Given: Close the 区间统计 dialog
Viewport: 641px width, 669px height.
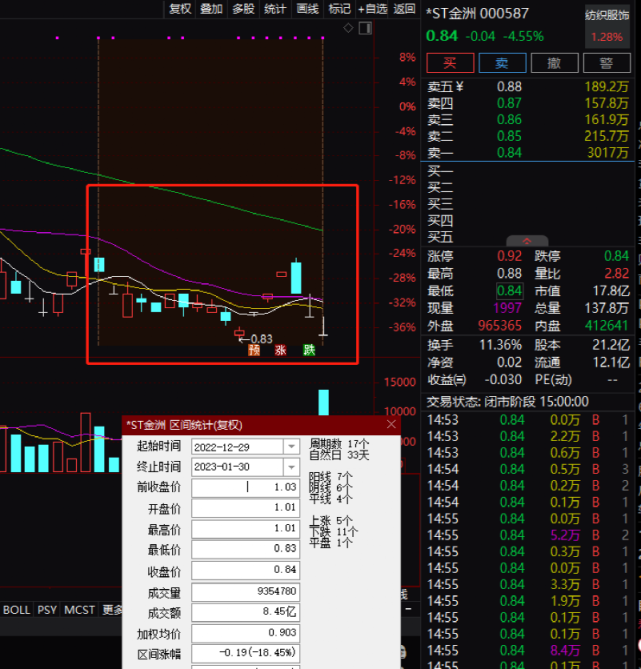Looking at the screenshot, I should click(x=391, y=425).
